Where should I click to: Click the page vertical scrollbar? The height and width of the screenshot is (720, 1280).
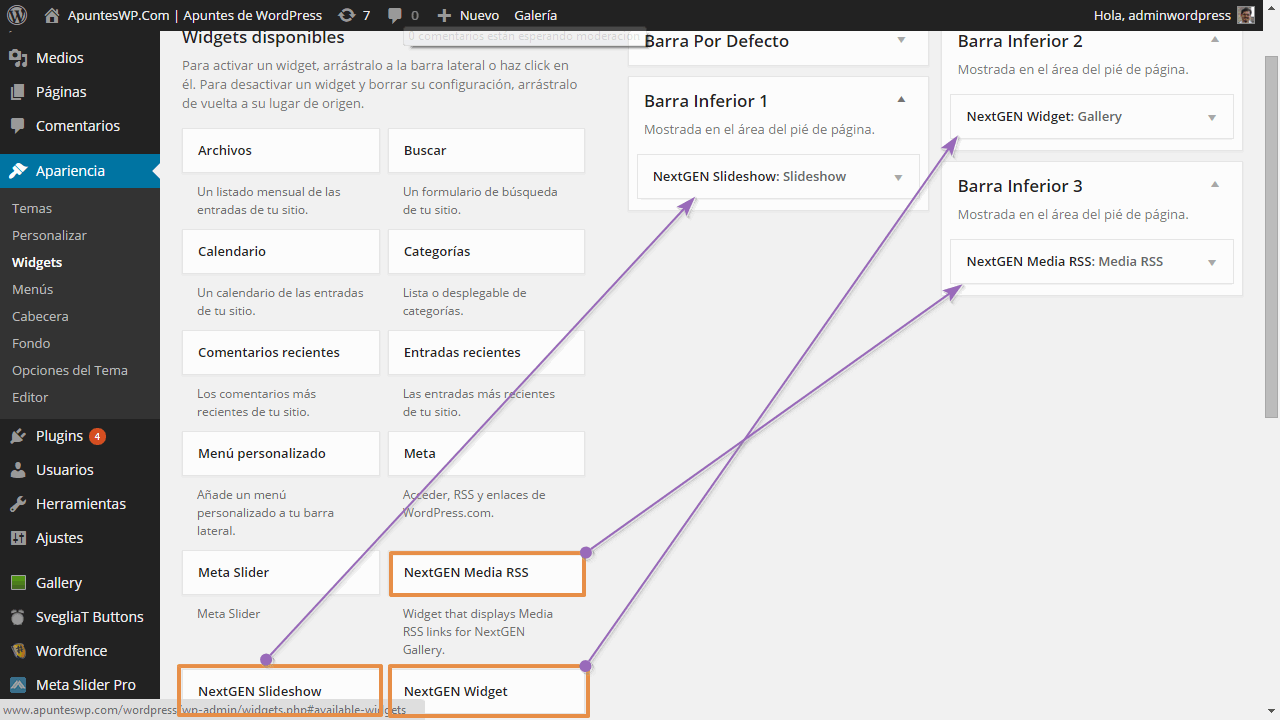1272,238
